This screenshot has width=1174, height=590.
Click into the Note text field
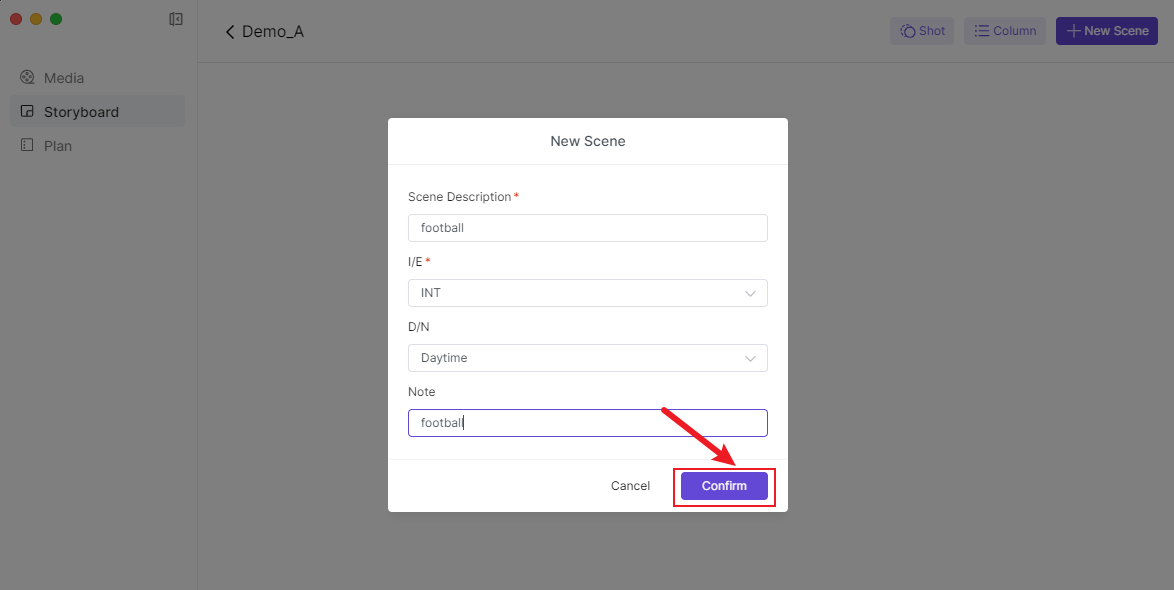tap(587, 423)
